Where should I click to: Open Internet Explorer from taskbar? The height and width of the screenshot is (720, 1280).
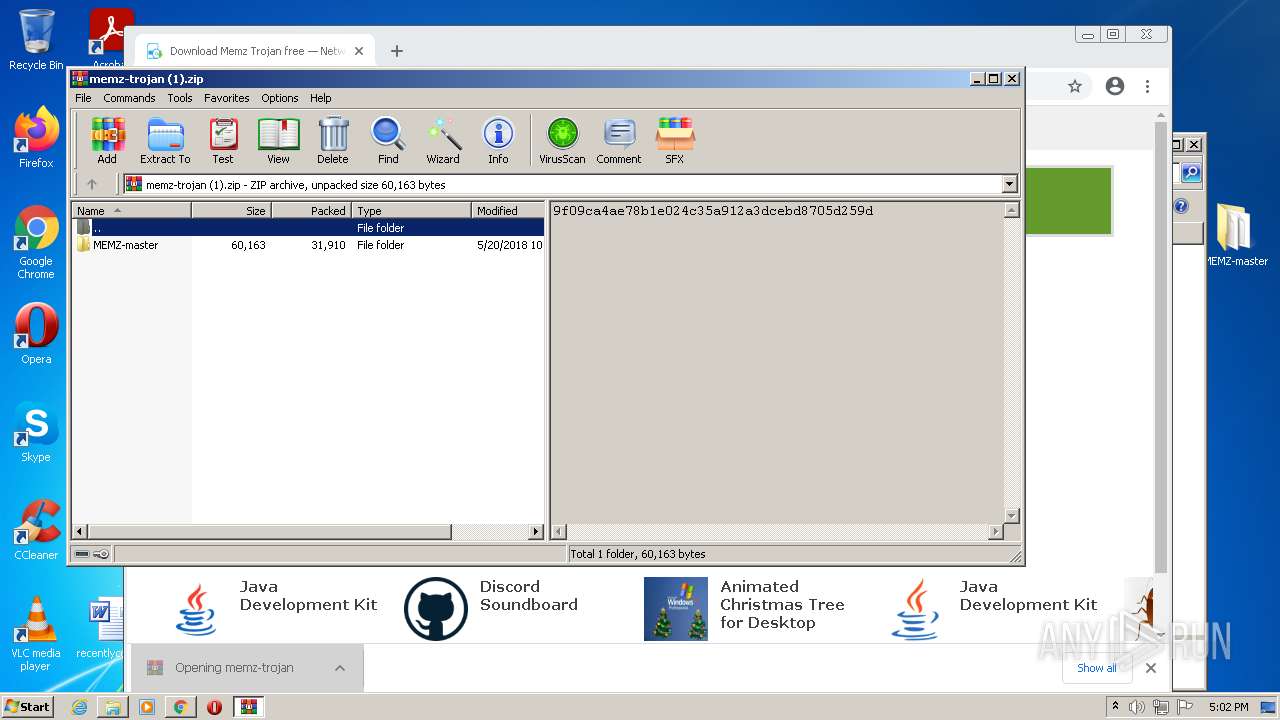coord(79,707)
